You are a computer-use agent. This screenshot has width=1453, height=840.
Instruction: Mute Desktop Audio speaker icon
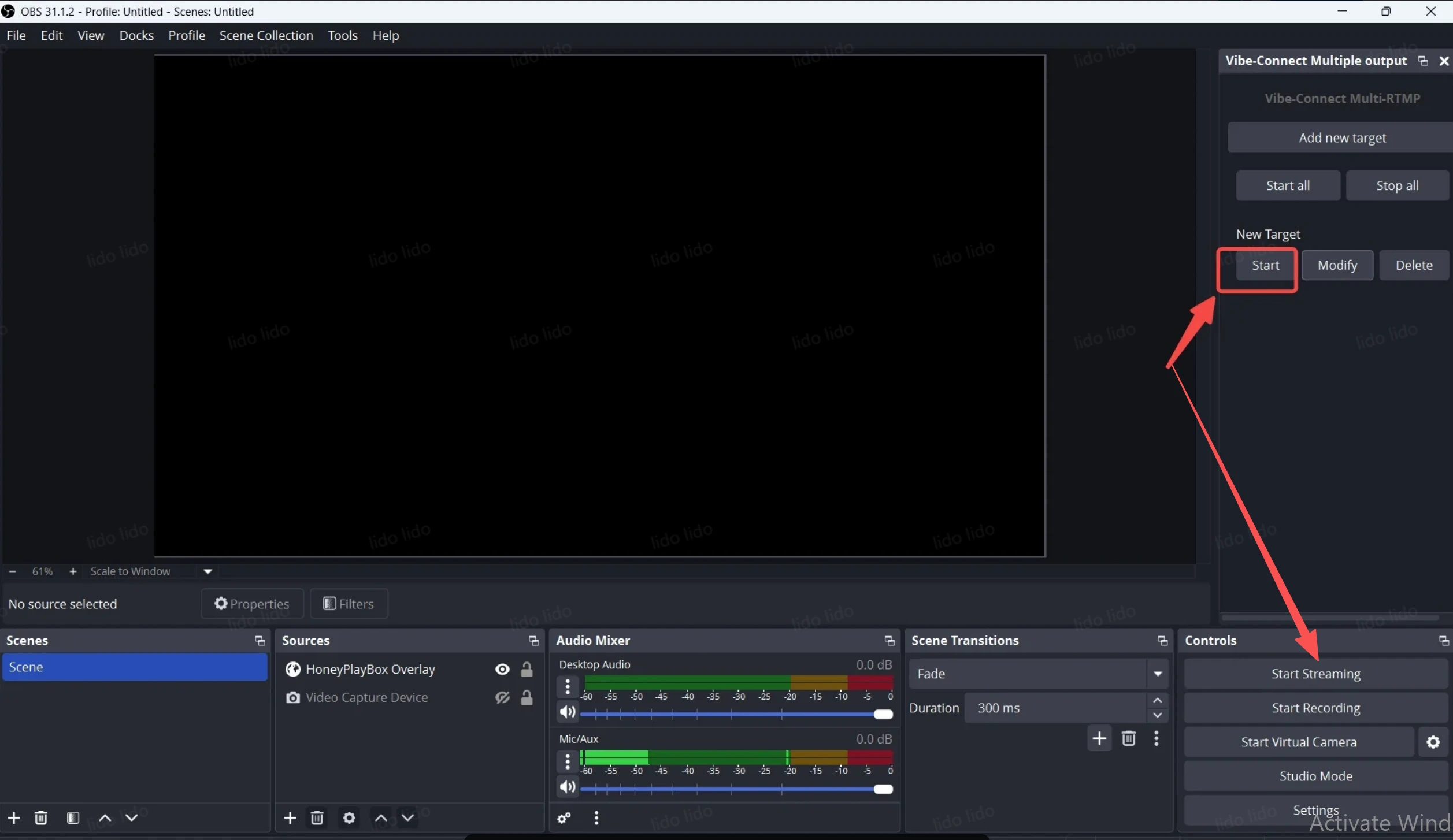(x=567, y=712)
